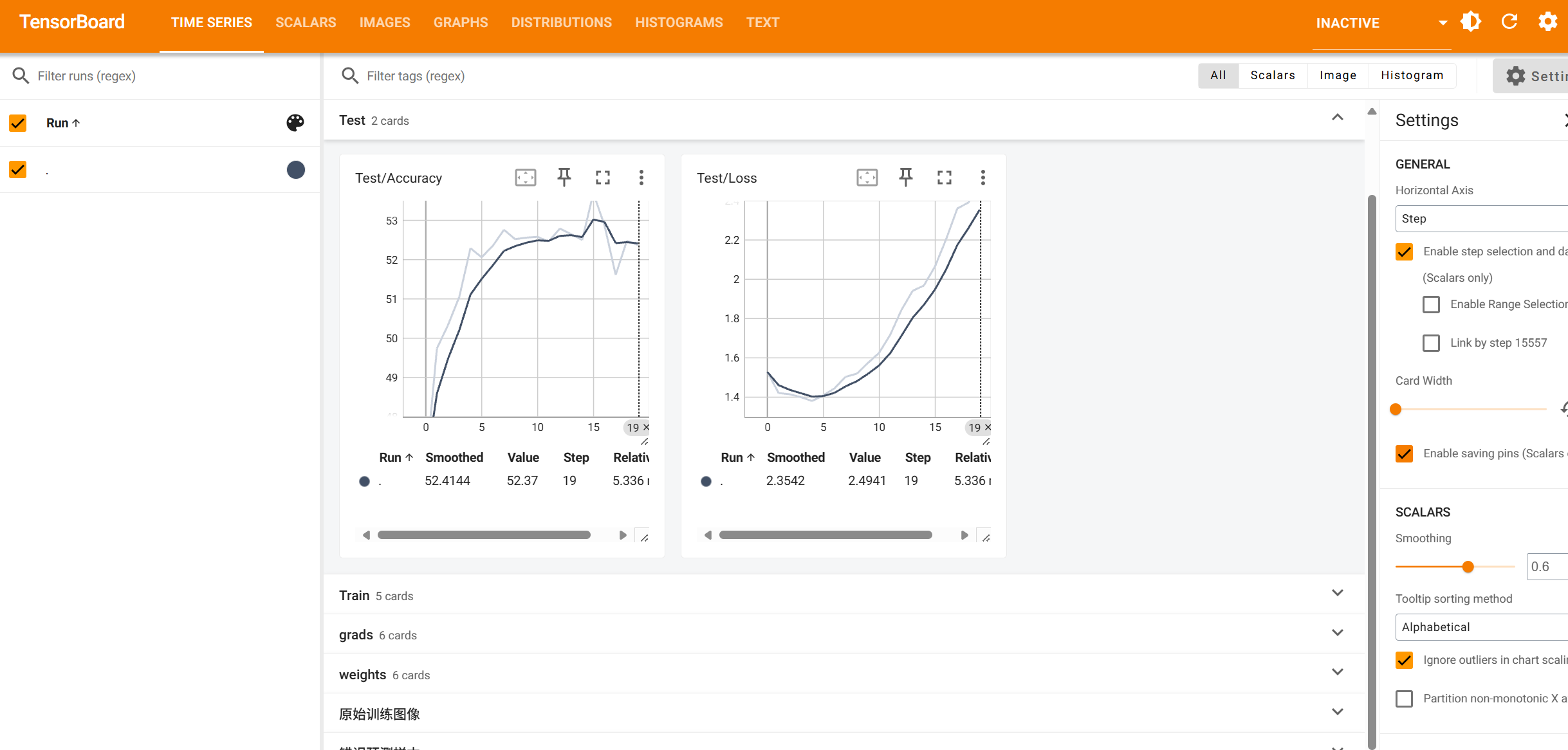Click Test/Accuracy table left scroll arrow
The height and width of the screenshot is (750, 1568).
(x=366, y=535)
